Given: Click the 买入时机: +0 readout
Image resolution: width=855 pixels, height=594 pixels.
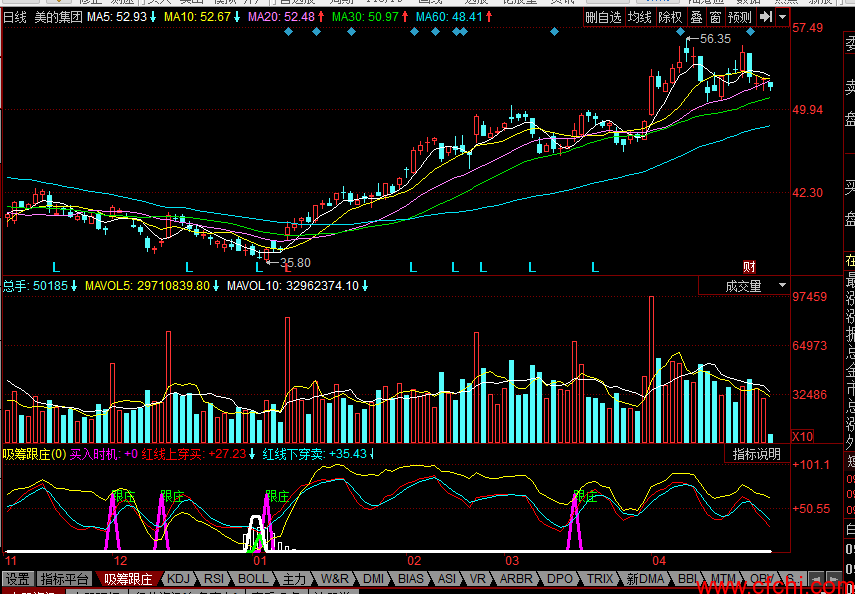Looking at the screenshot, I should 104,453.
